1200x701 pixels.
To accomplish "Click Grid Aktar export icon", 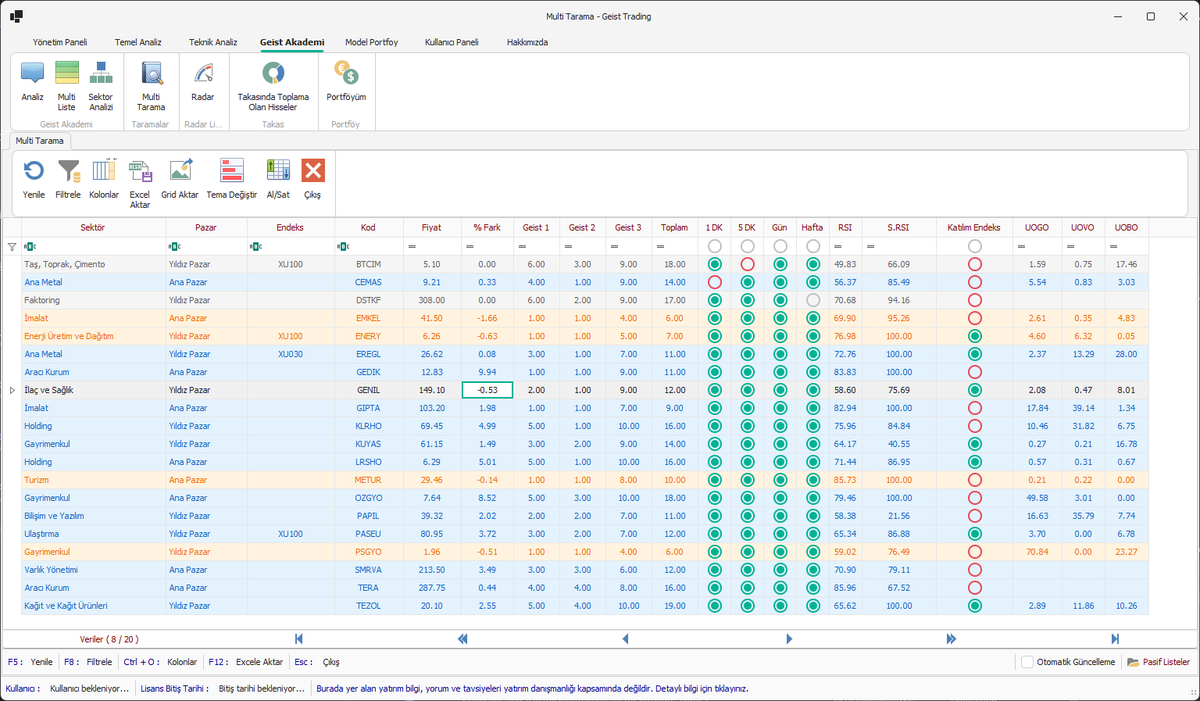I will [180, 178].
